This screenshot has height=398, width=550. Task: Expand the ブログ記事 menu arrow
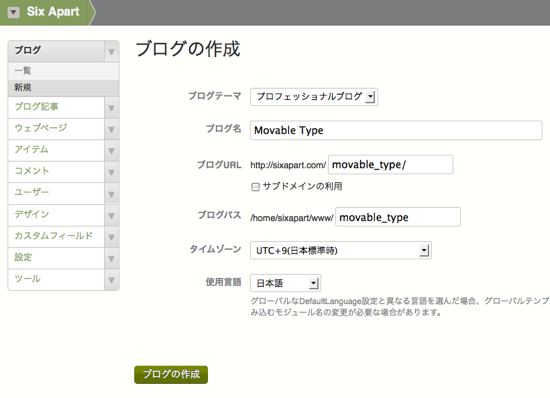(x=112, y=108)
